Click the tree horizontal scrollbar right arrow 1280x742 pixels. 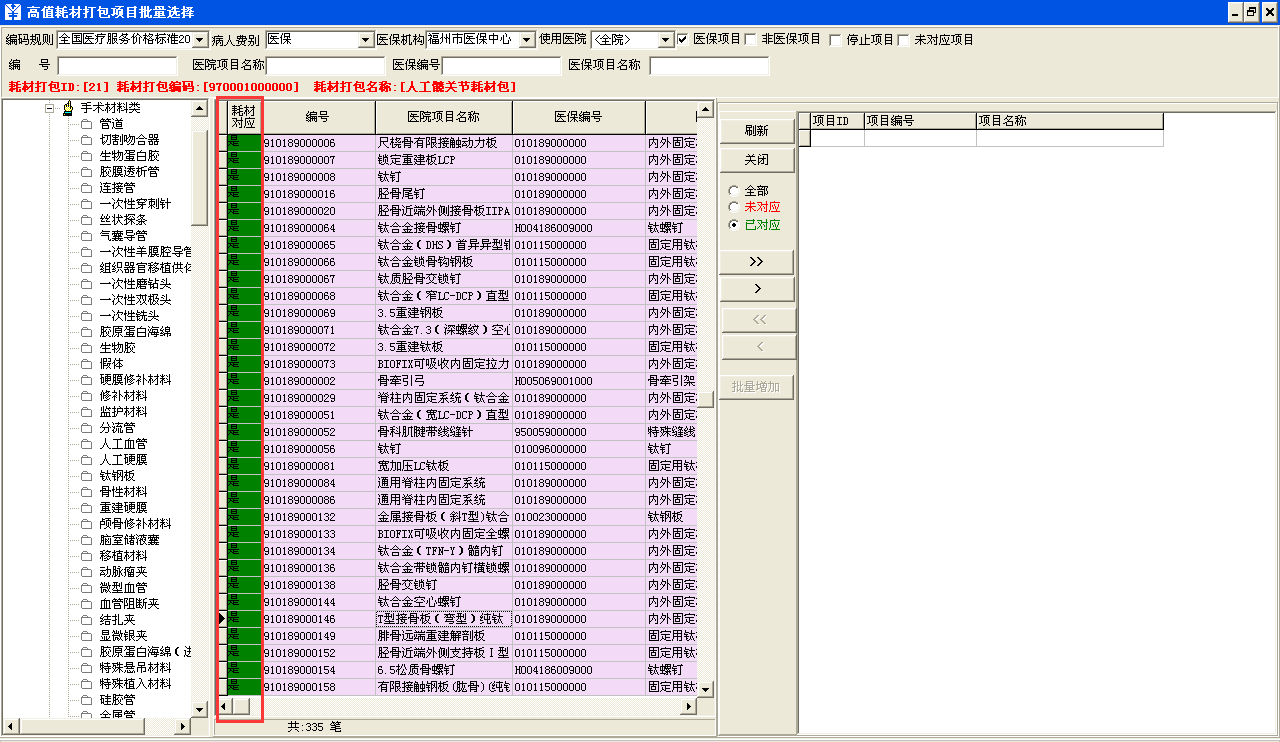(x=183, y=726)
